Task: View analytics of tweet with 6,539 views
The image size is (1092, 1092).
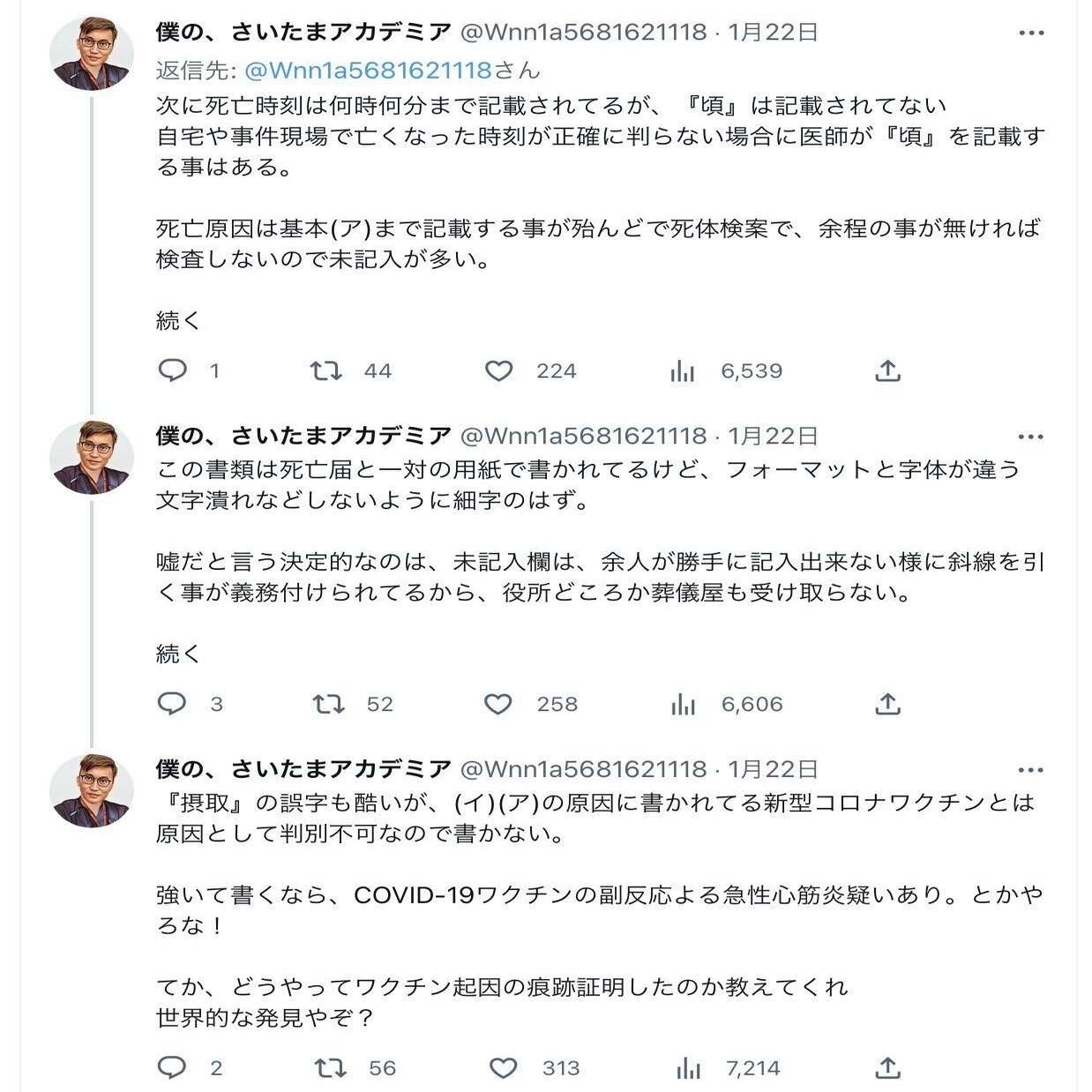Action: pos(682,370)
